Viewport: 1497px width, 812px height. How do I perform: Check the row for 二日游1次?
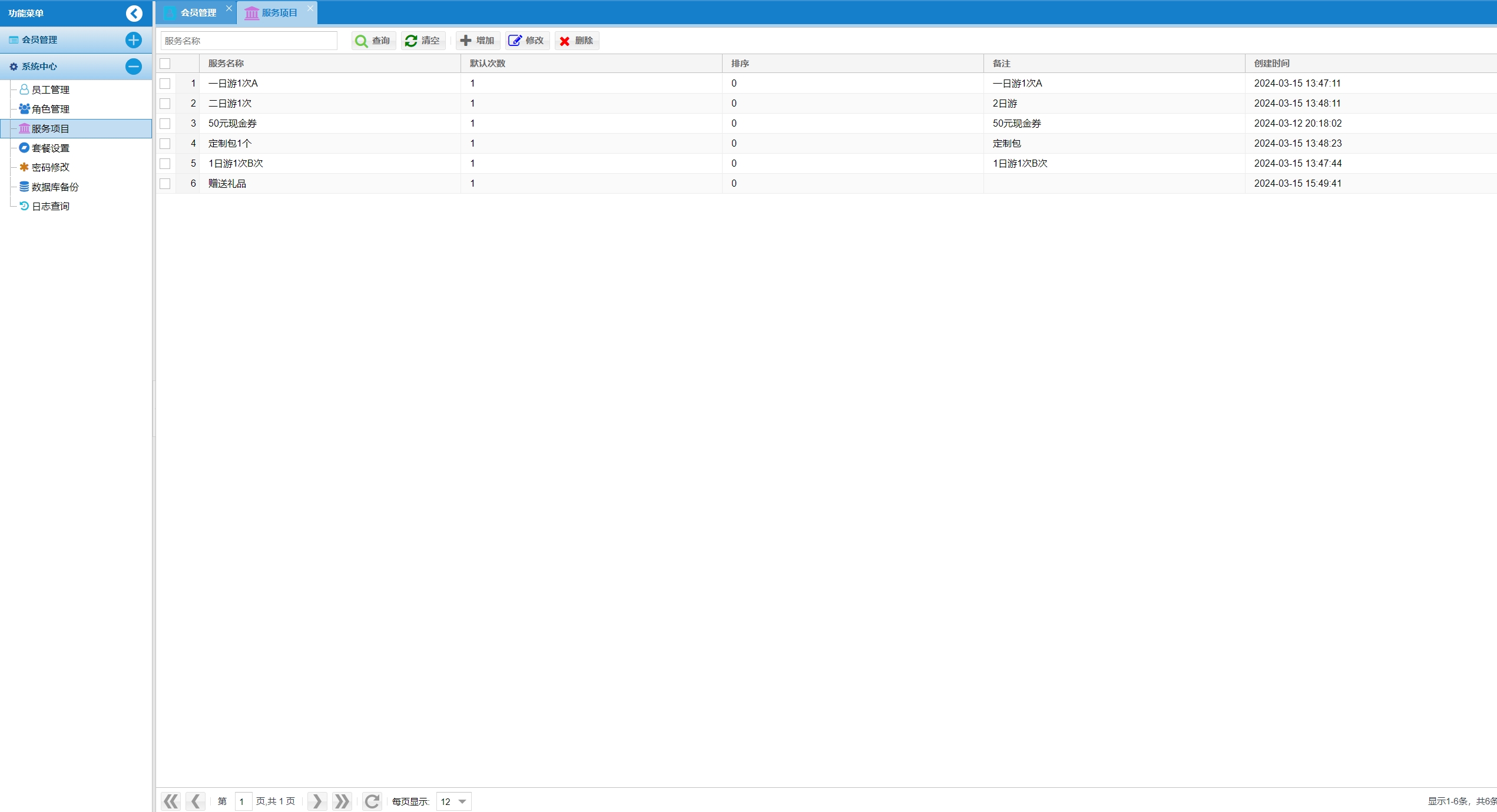click(165, 104)
